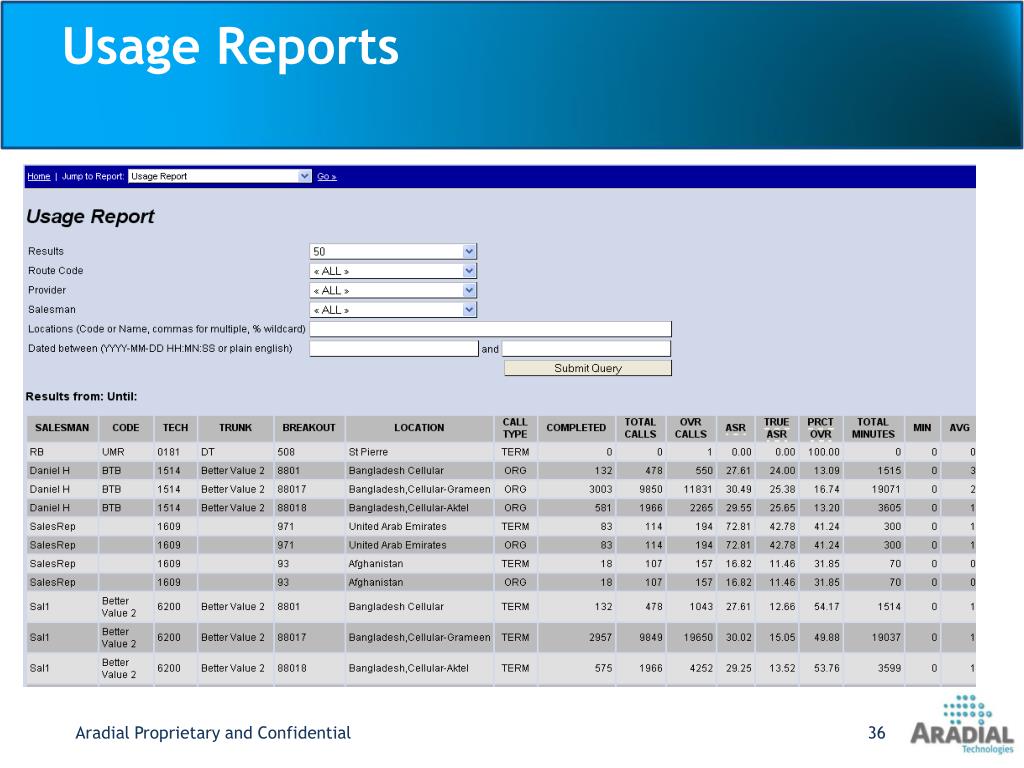Click the SALESMAN column header

pos(62,428)
